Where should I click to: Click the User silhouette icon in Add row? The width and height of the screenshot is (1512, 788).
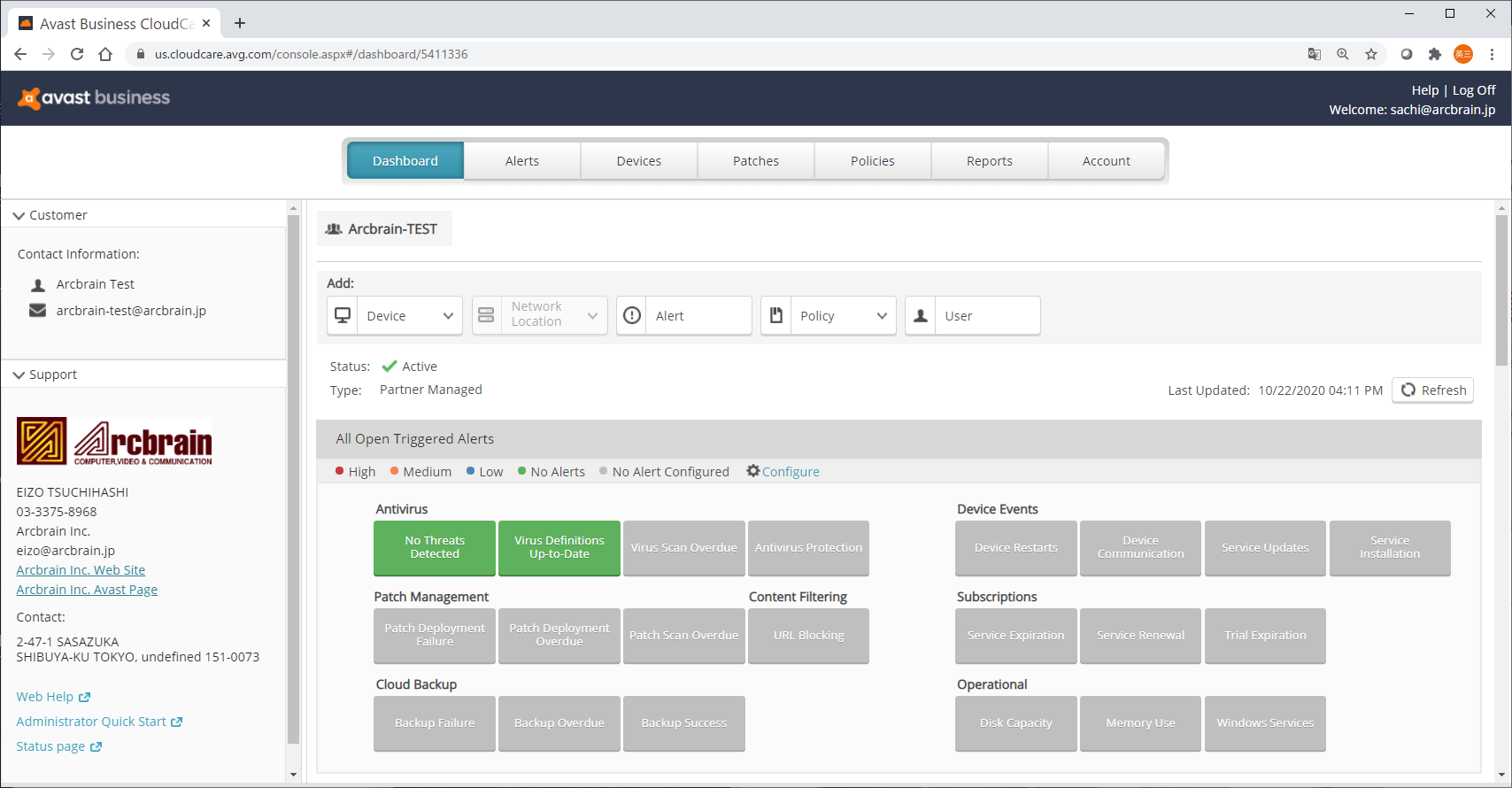click(921, 315)
